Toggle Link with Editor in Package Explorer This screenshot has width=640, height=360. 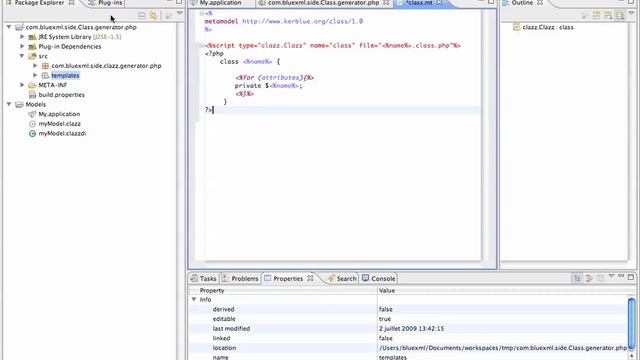click(153, 16)
